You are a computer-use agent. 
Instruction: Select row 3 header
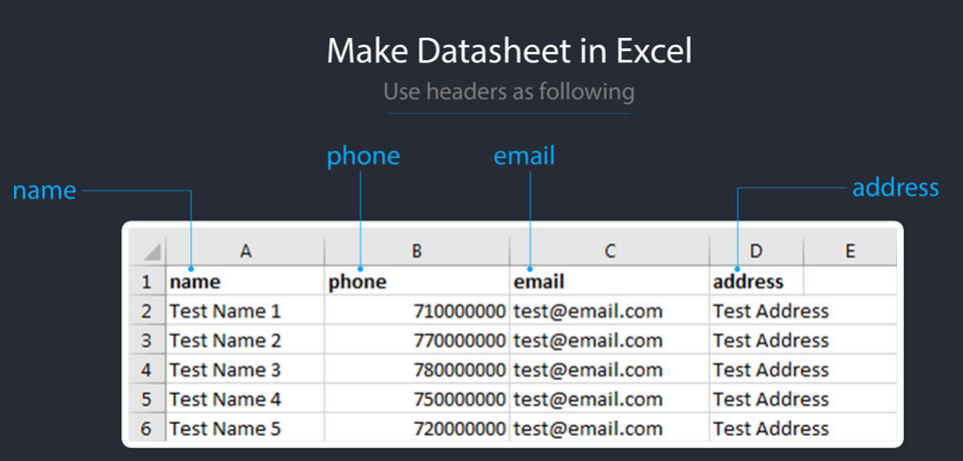[x=147, y=340]
